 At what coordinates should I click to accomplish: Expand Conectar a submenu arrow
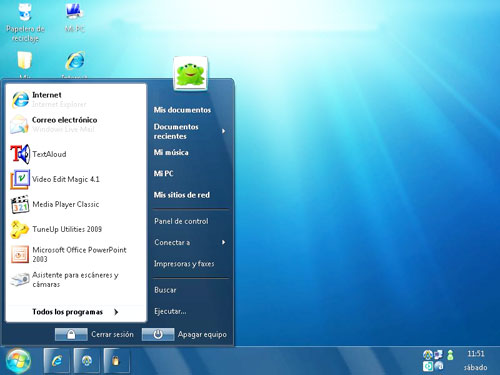(224, 242)
